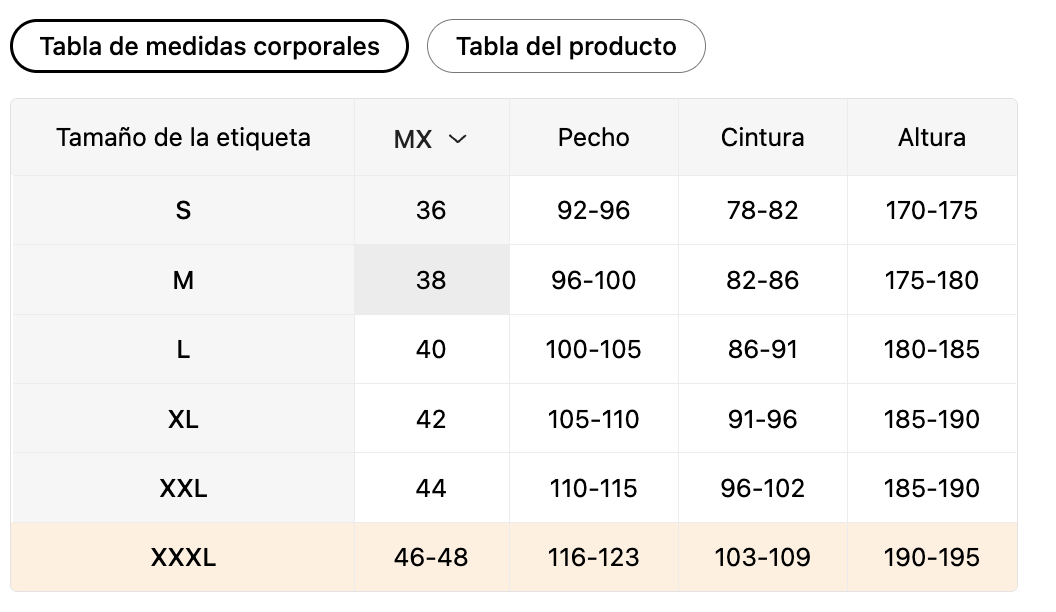Click the highlighted MX 38 cell

pyautogui.click(x=432, y=280)
